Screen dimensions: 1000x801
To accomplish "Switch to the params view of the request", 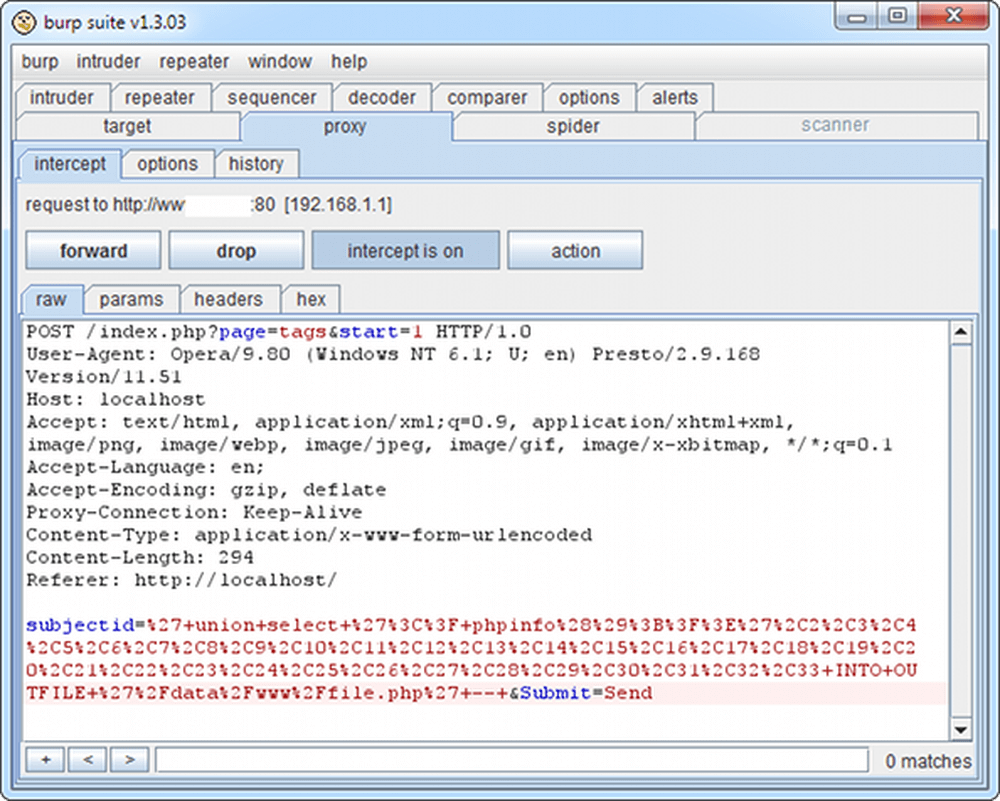I will point(132,299).
